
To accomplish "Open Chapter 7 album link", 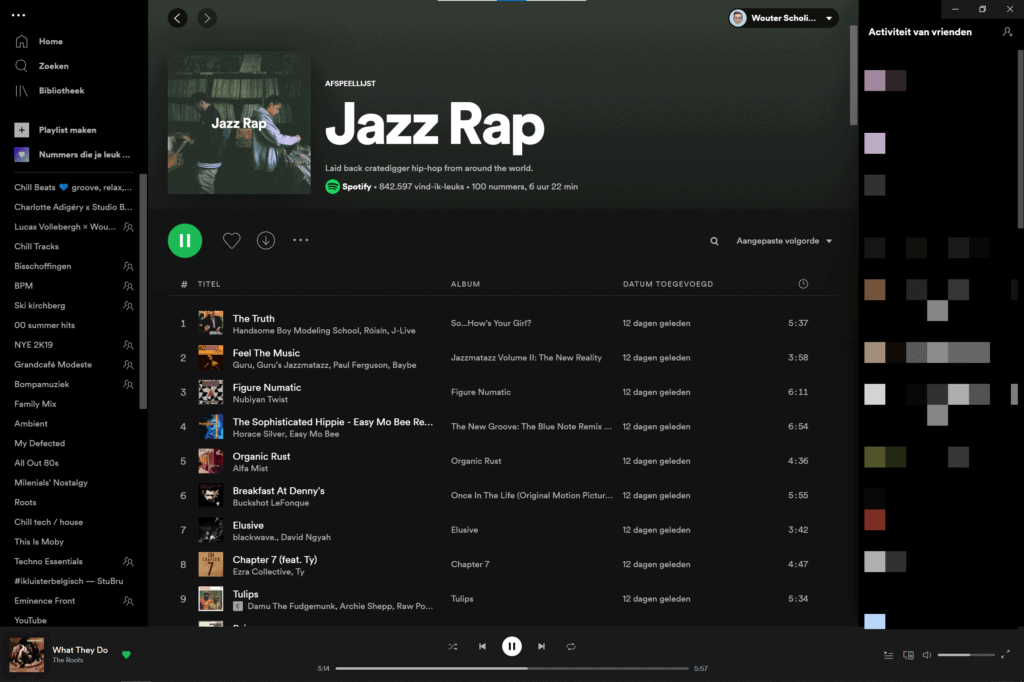I will tap(470, 564).
